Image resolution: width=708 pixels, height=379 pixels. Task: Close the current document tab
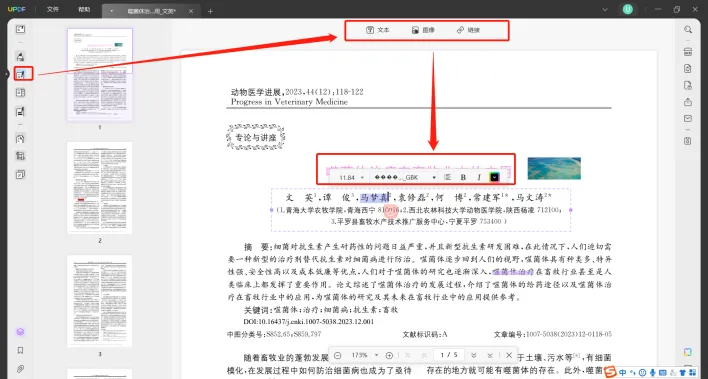[x=191, y=11]
